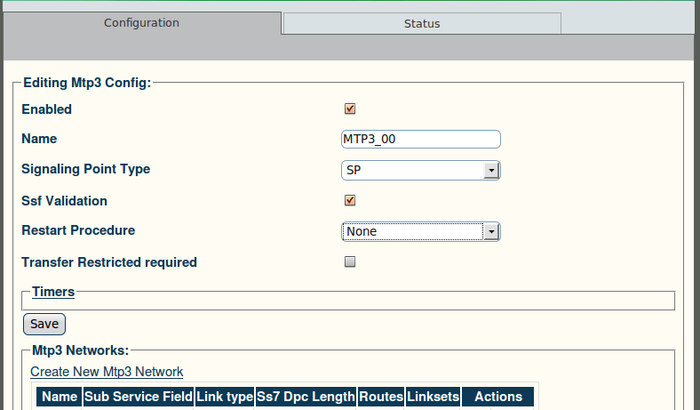Open the Status tab

422,23
